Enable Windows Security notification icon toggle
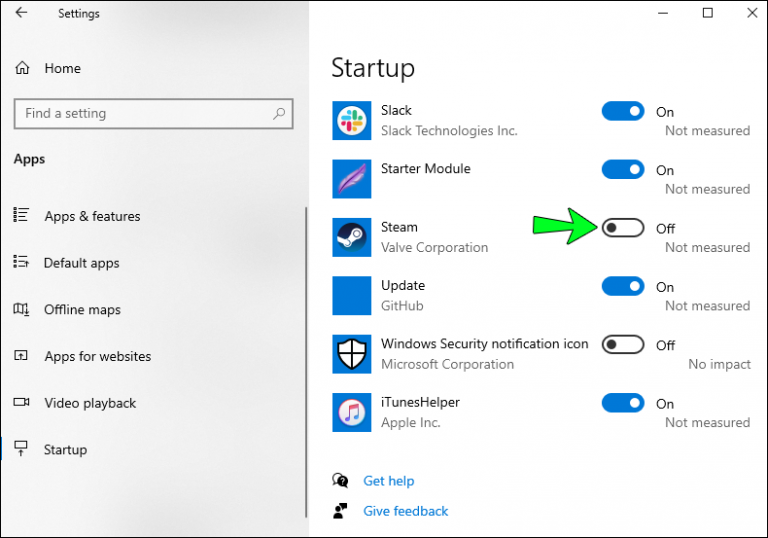The image size is (768, 538). [623, 344]
